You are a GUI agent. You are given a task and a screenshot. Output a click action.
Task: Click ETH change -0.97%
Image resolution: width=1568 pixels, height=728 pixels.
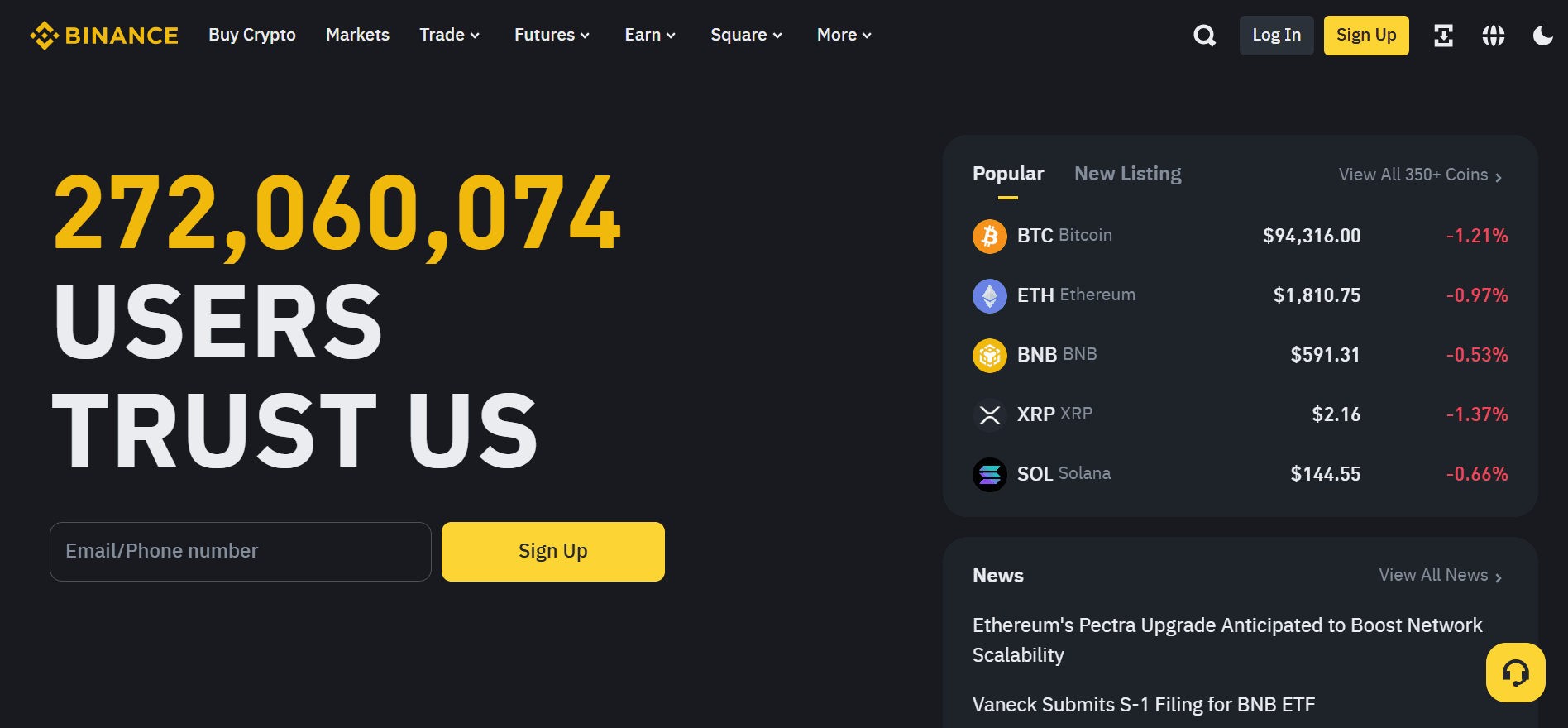1477,295
